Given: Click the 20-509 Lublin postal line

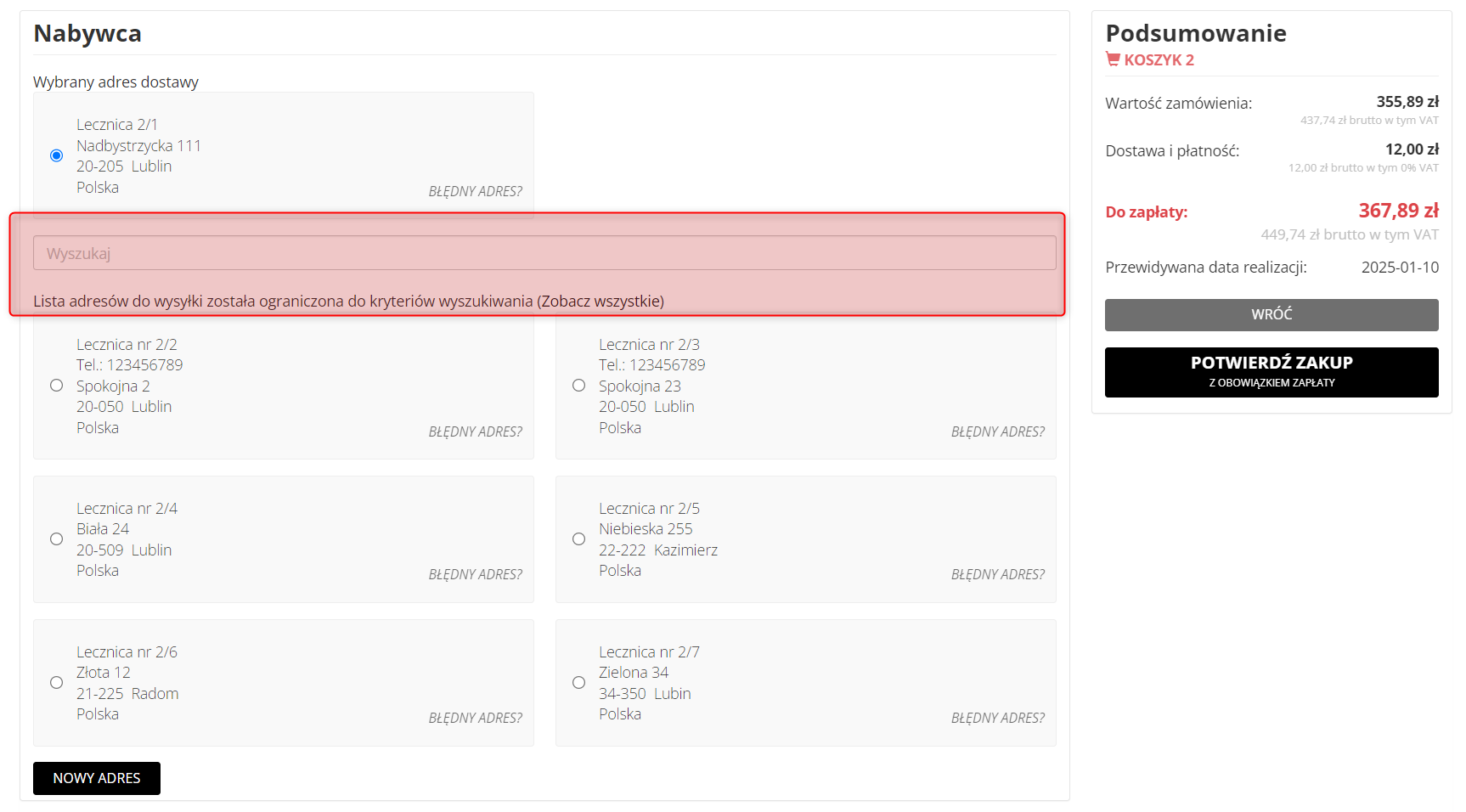Looking at the screenshot, I should coord(124,550).
